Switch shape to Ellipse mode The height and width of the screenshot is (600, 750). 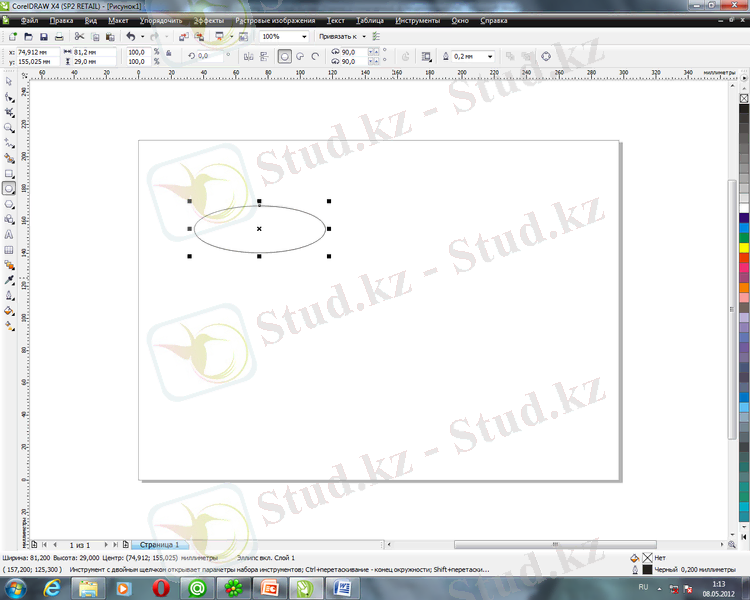[x=285, y=56]
